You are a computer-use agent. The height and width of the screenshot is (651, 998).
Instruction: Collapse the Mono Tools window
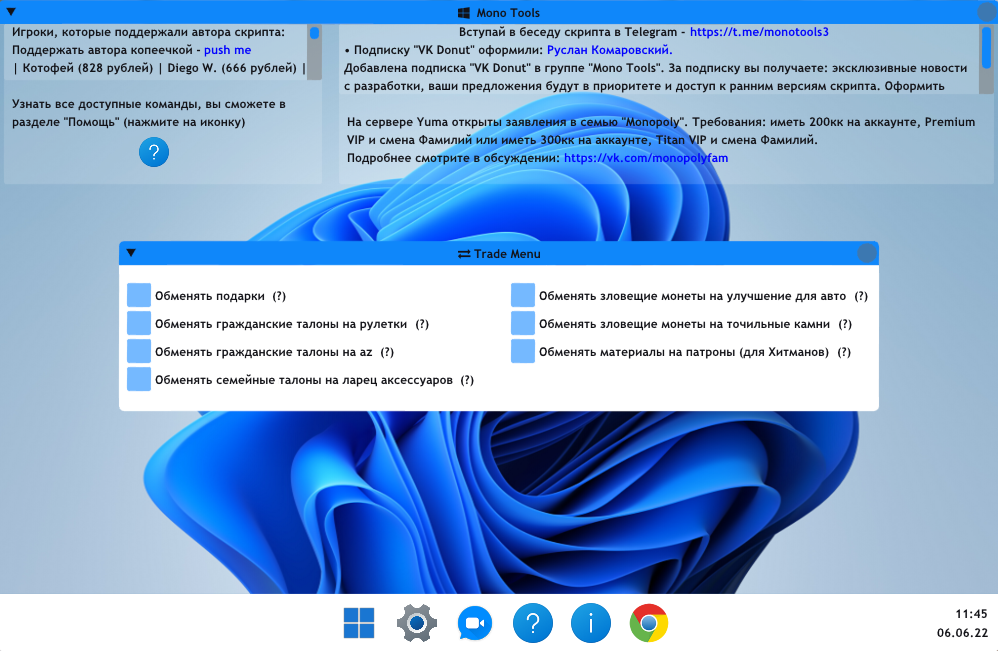11,11
